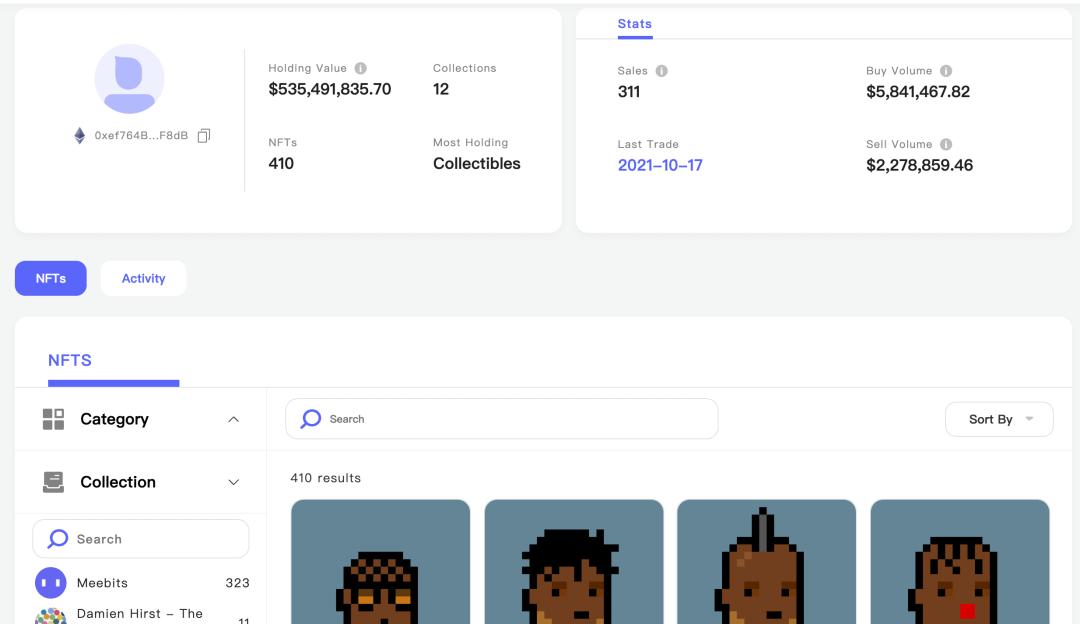
Task: Show info tooltip for Sell Volume
Action: pyautogui.click(x=946, y=144)
